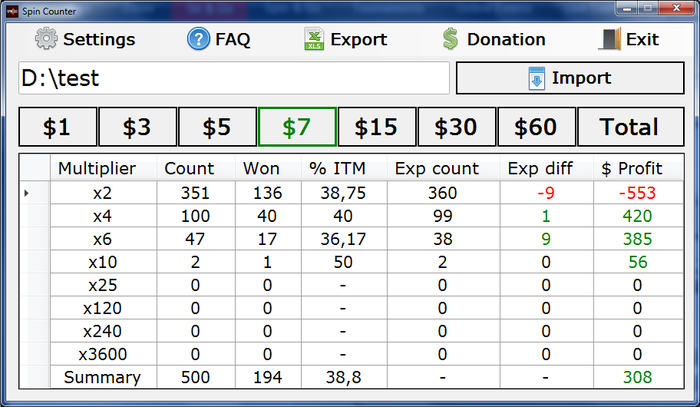700x407 pixels.
Task: Close the Spin Counter window
Action: [676, 8]
